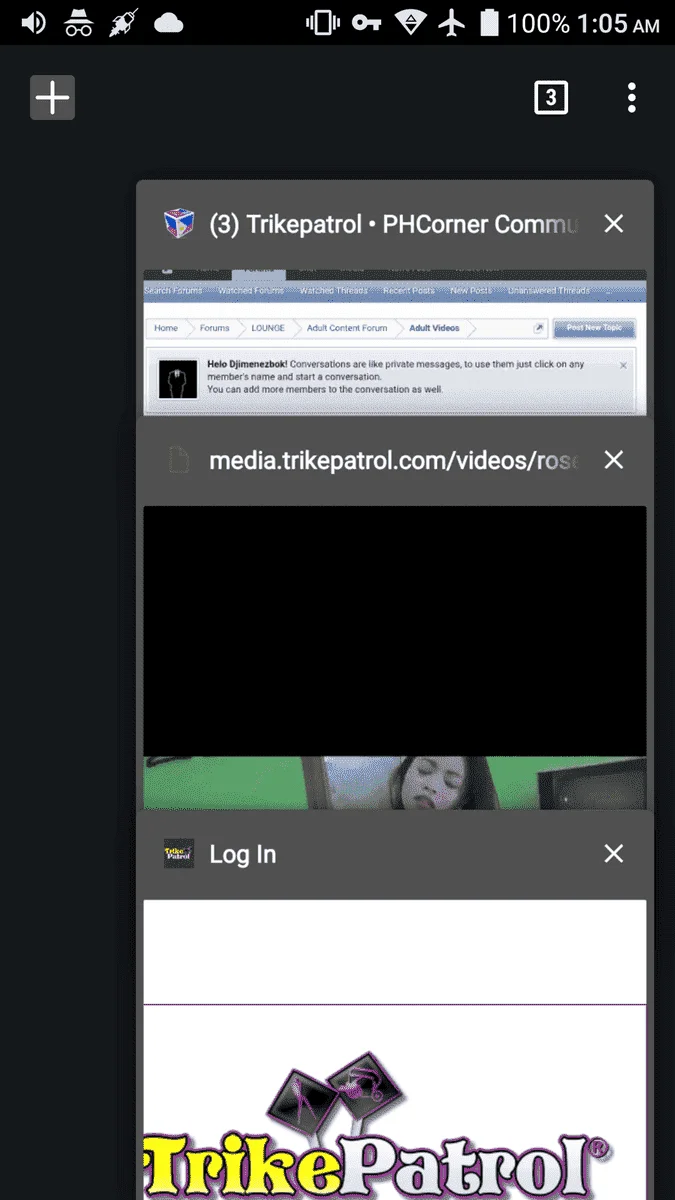Open the three-dot overflow menu
This screenshot has width=675, height=1200.
coord(631,98)
